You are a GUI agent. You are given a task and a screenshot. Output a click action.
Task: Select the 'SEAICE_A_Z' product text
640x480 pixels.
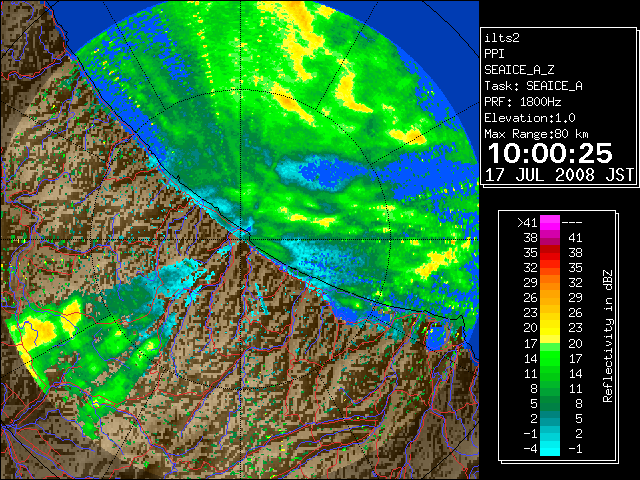(x=519, y=70)
